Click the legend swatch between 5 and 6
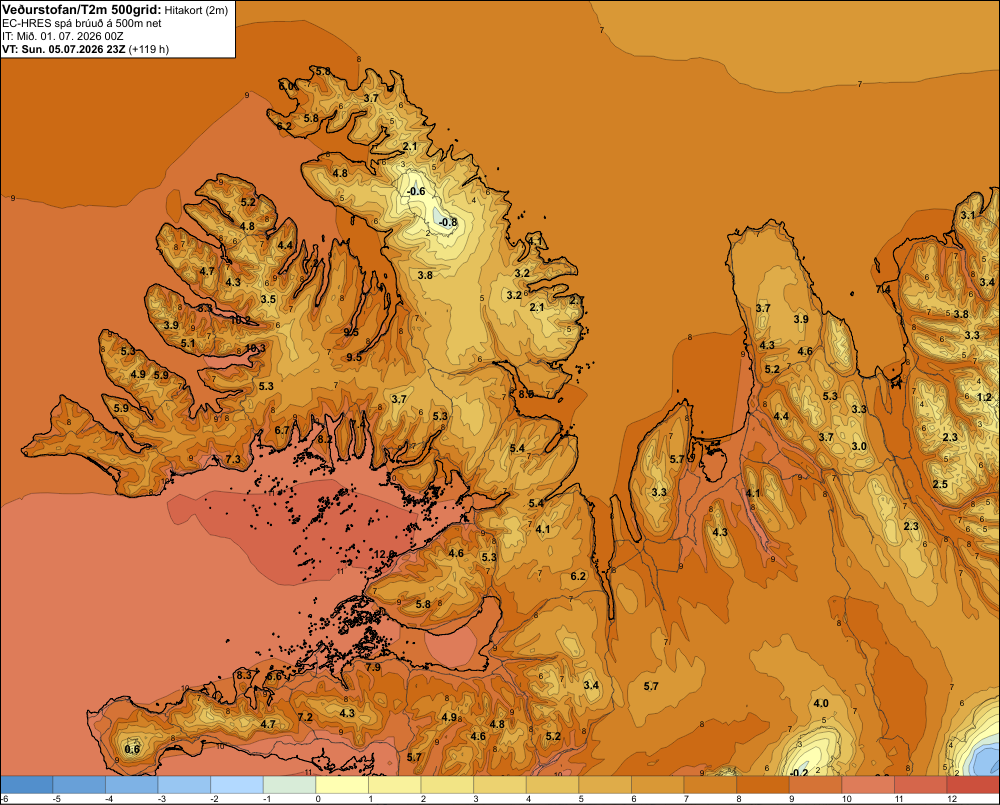This screenshot has height=805, width=1000. click(605, 784)
